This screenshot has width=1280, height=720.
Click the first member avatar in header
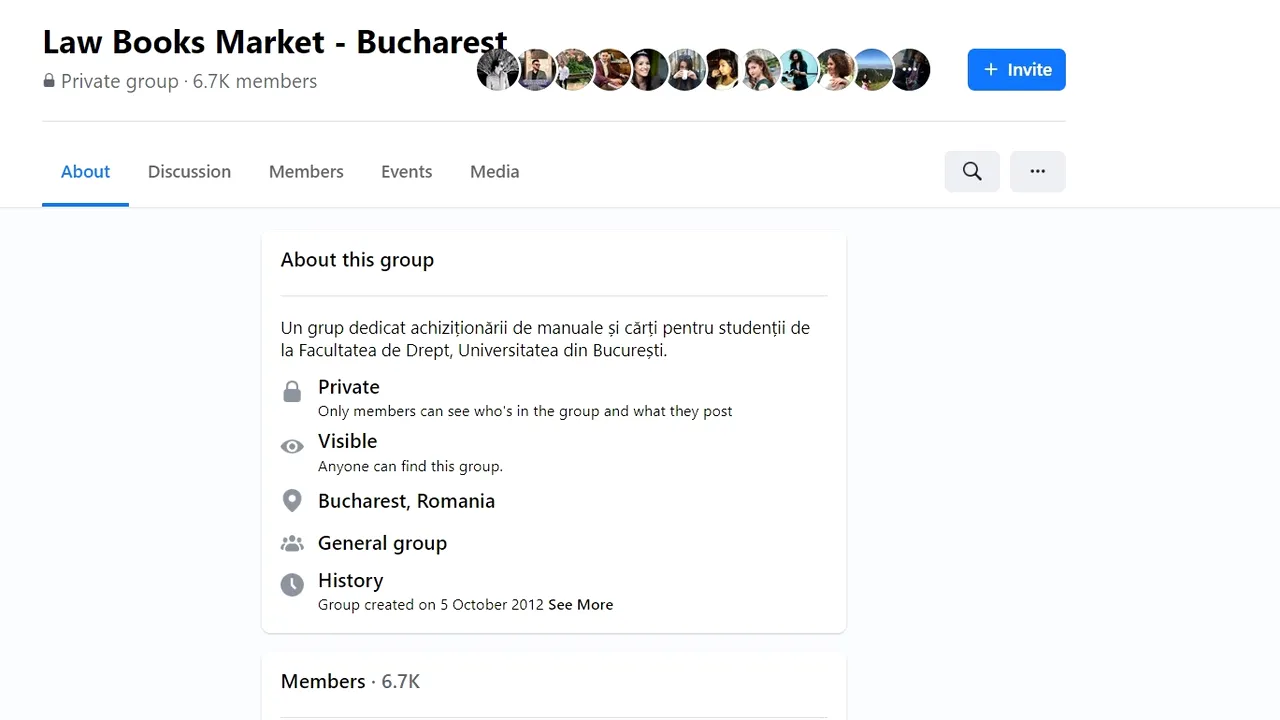point(497,70)
